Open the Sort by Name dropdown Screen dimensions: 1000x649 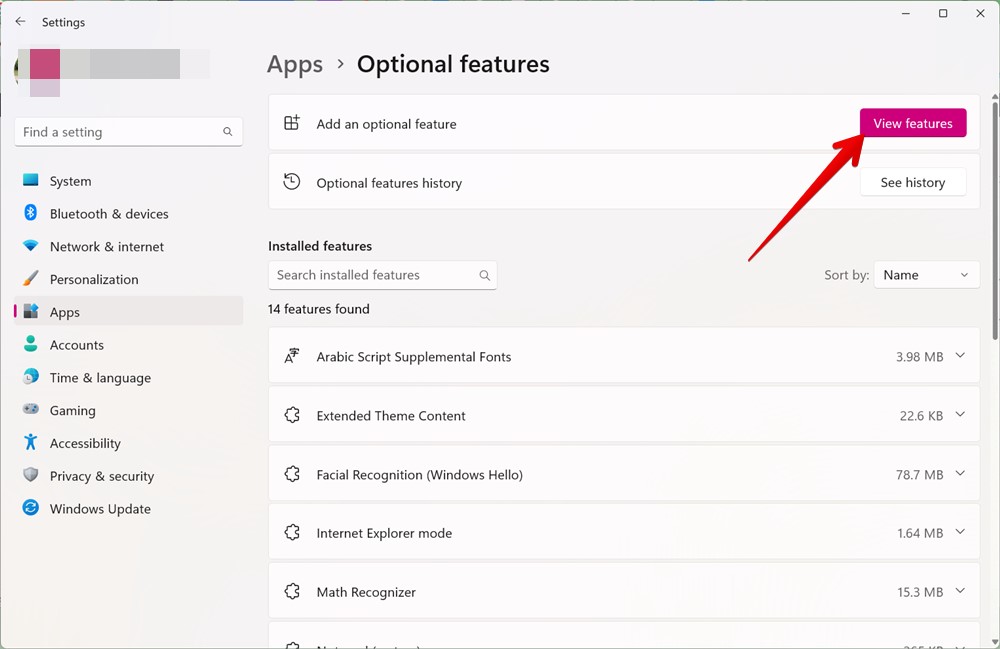926,274
